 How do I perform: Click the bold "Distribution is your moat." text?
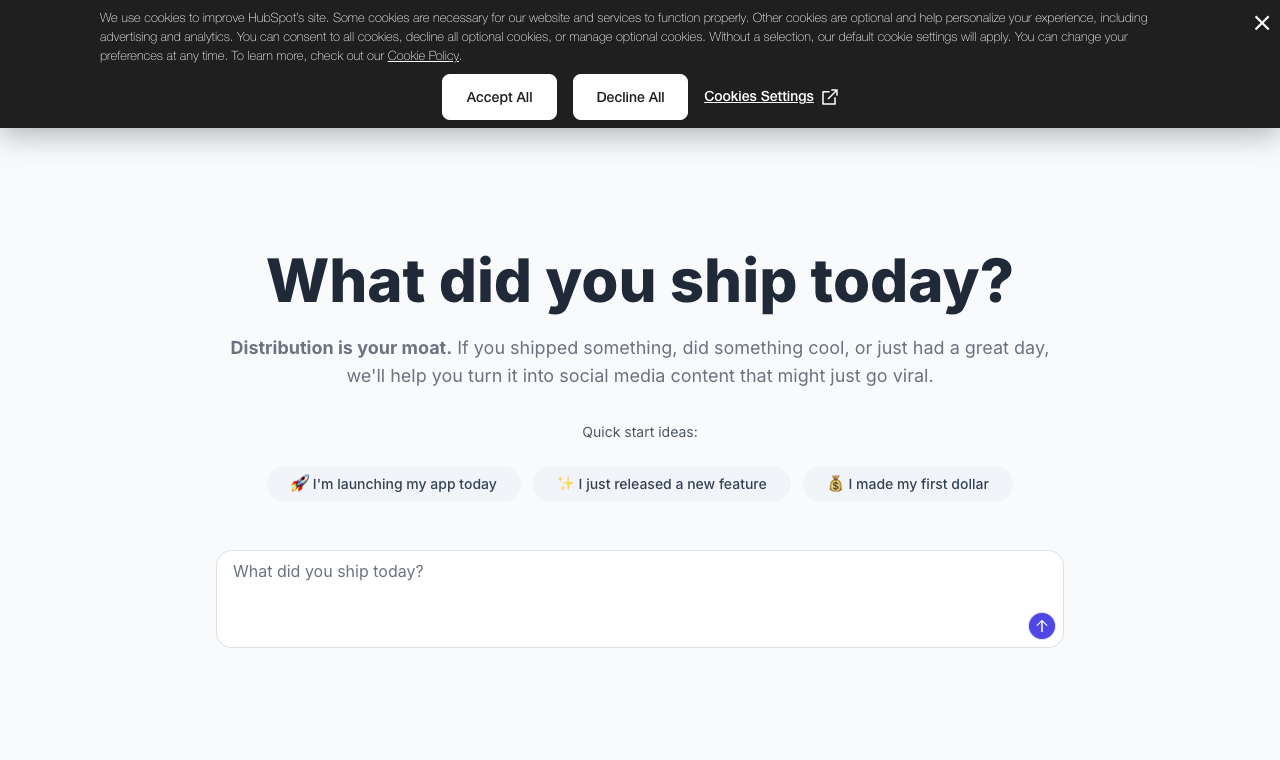[341, 348]
